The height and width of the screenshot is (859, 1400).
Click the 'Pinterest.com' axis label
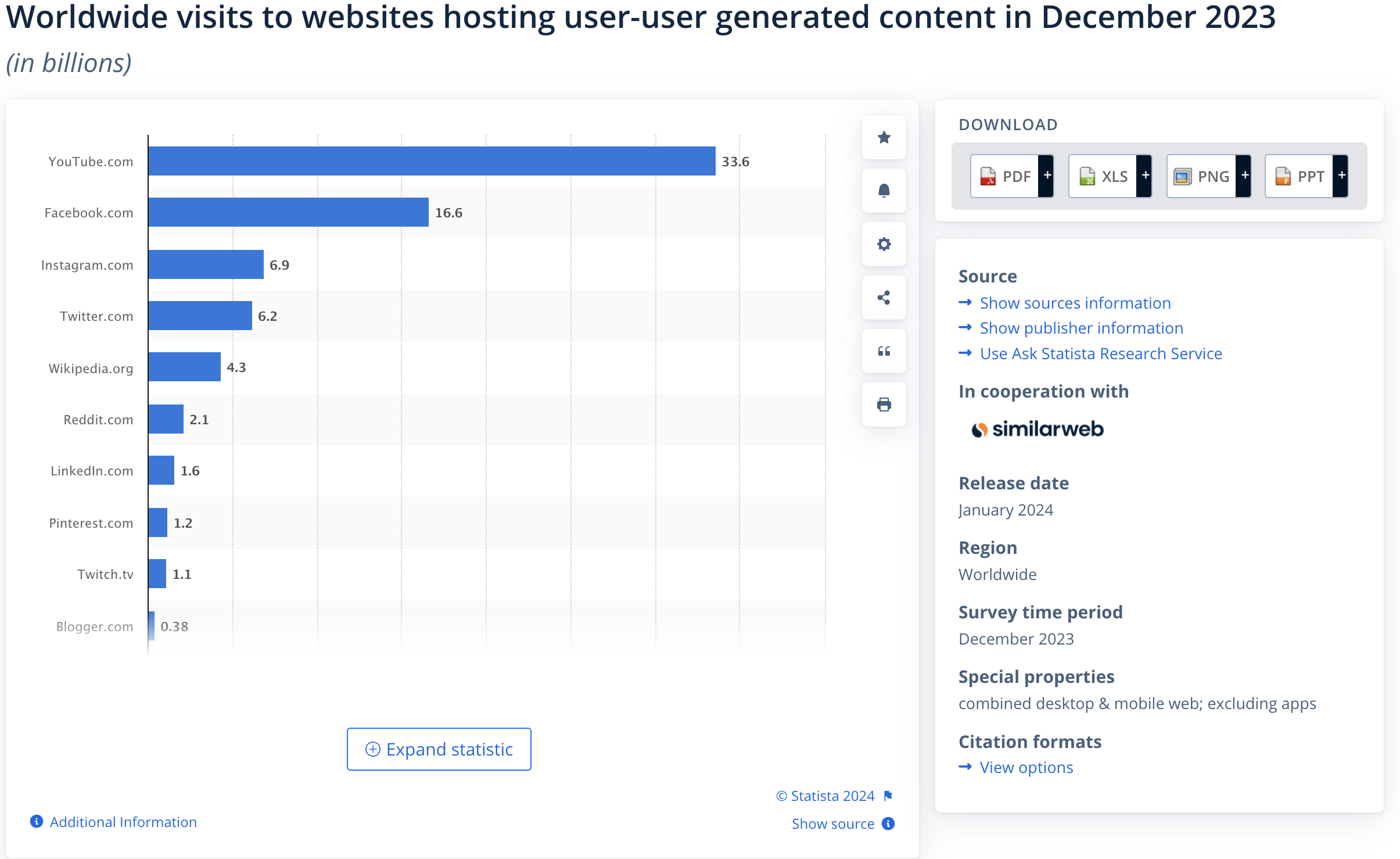click(91, 523)
